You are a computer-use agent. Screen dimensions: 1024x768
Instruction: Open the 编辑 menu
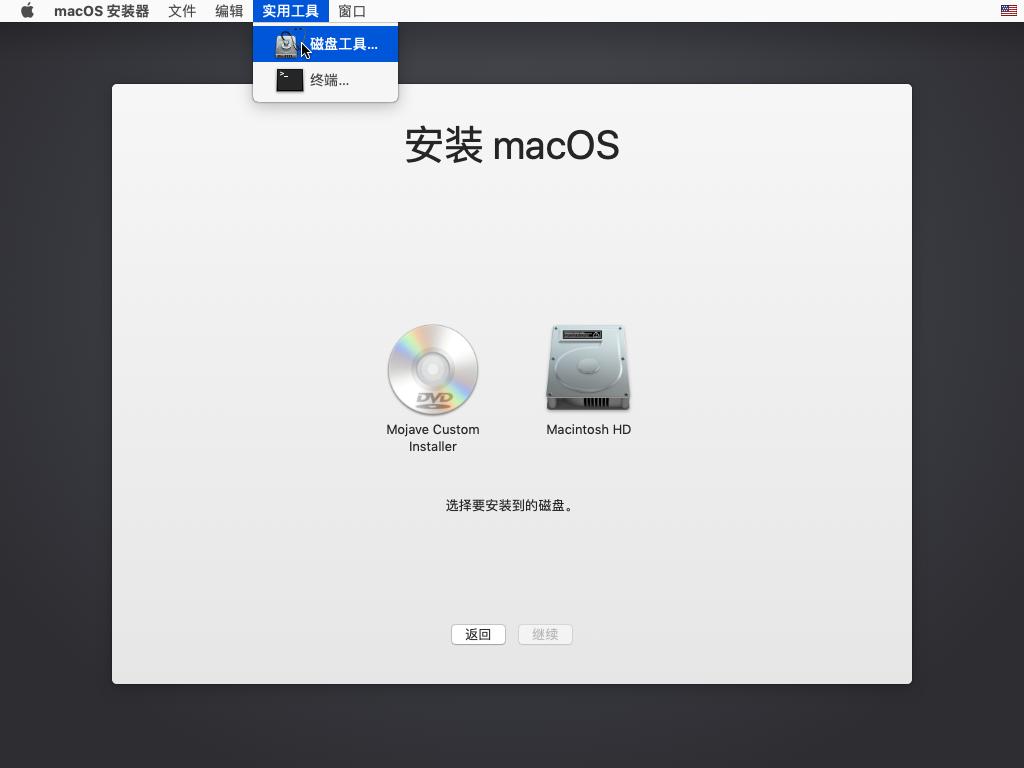click(231, 11)
